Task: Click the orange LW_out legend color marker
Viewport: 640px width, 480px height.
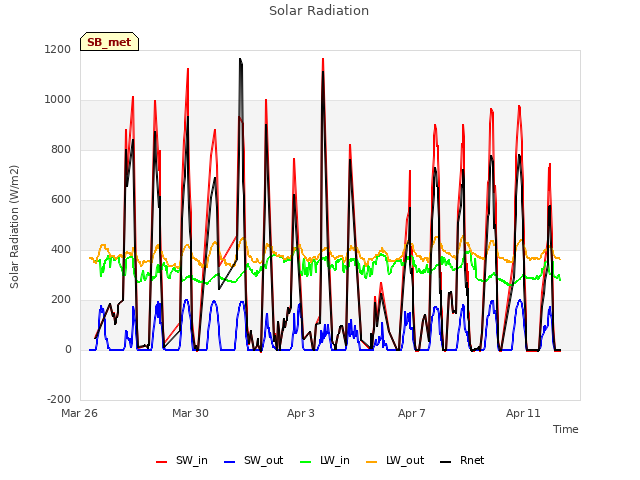Action: tap(372, 462)
